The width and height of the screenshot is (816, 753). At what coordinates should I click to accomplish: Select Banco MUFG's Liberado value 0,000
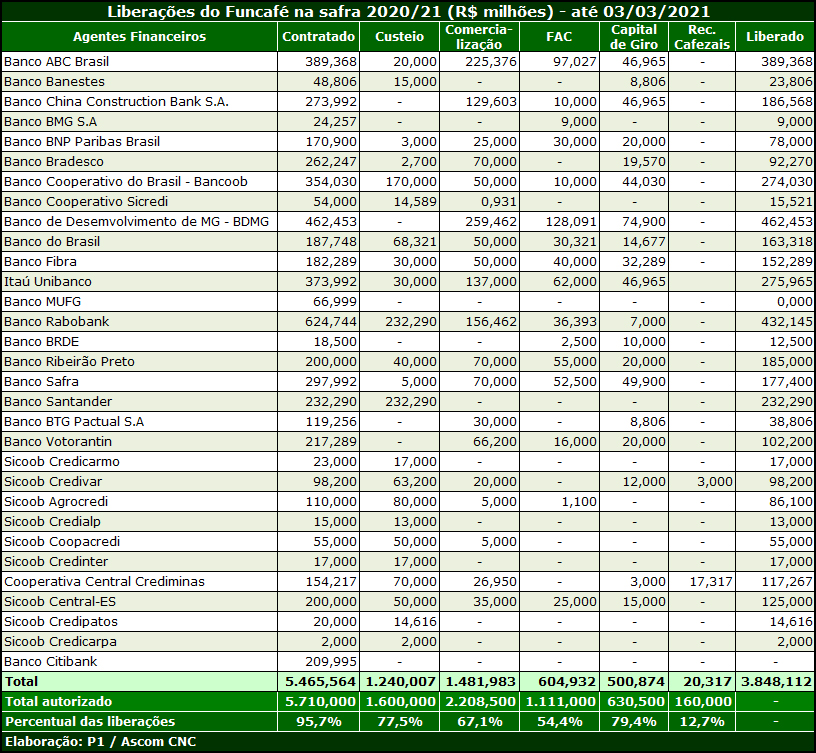pyautogui.click(x=795, y=302)
